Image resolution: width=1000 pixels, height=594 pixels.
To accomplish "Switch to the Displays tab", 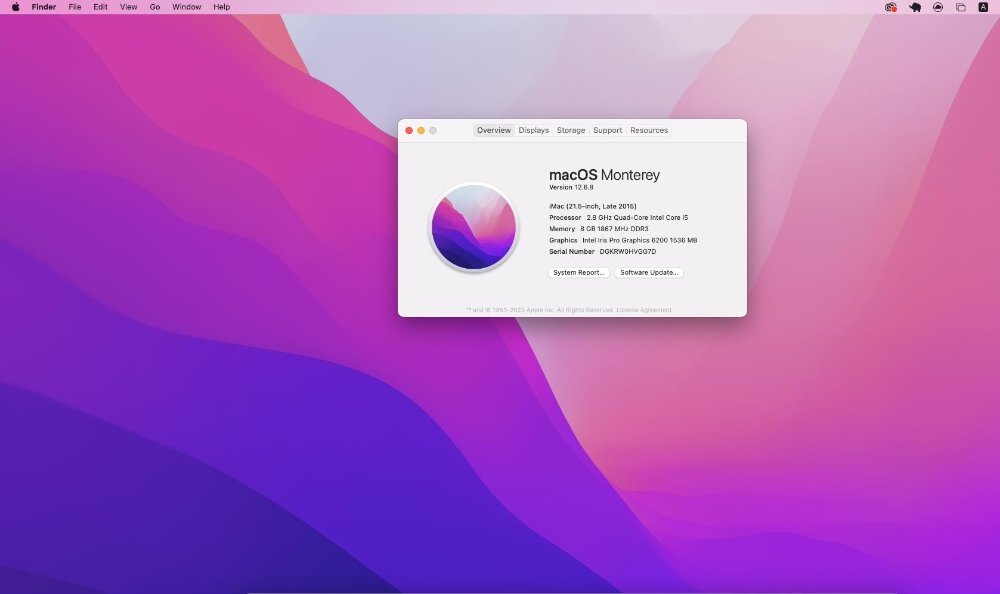I will [x=533, y=130].
